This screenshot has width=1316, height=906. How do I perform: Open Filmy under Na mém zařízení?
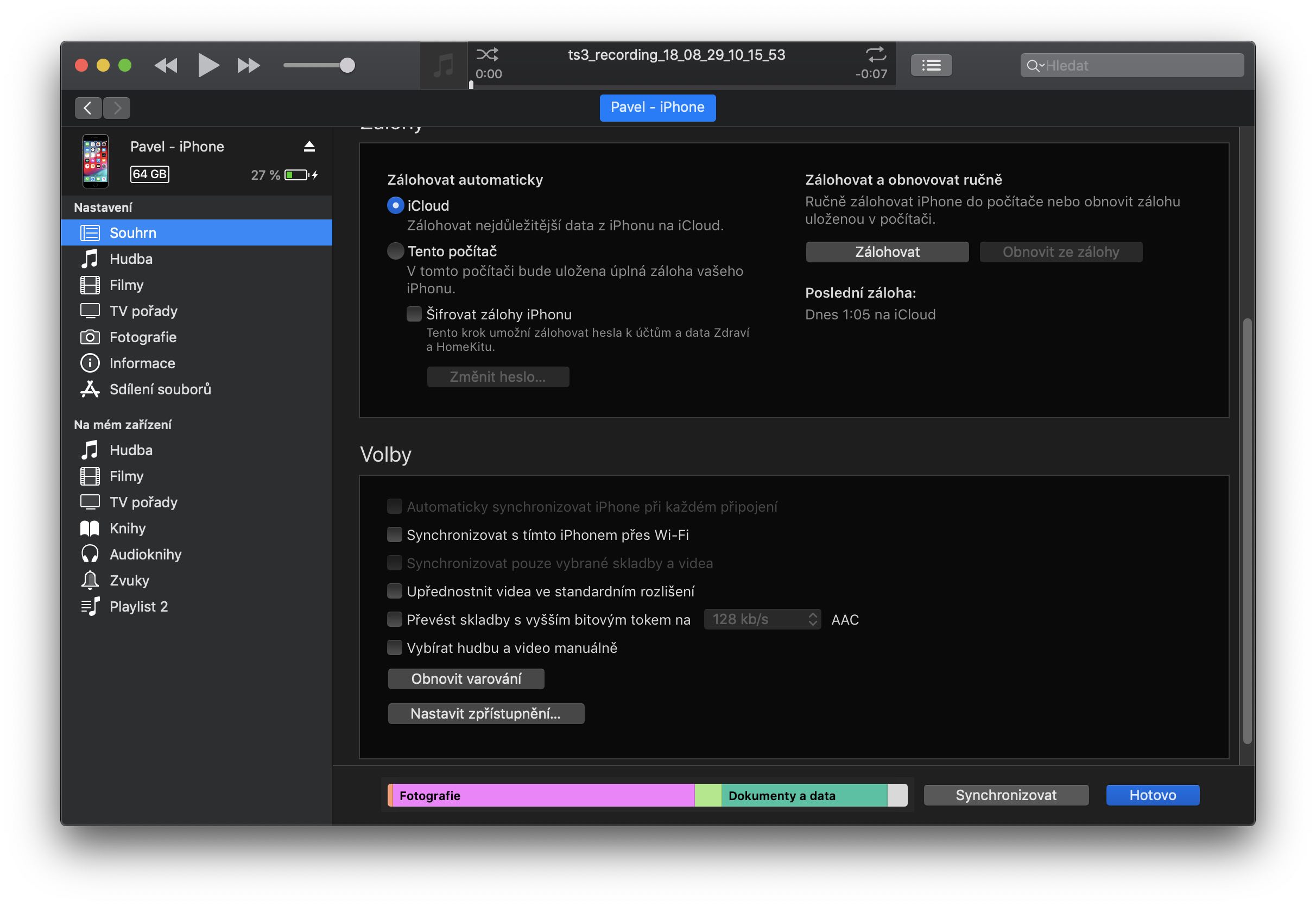pyautogui.click(x=197, y=476)
